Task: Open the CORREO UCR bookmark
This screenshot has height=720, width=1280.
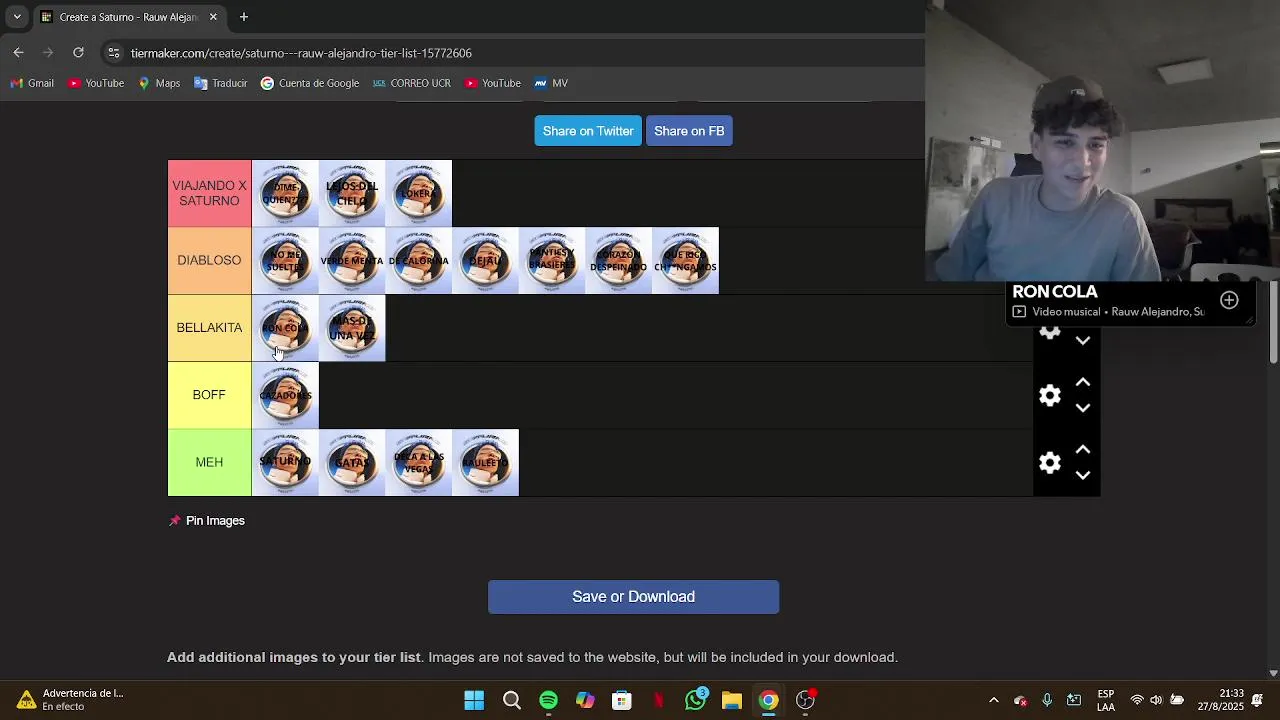Action: [x=412, y=83]
